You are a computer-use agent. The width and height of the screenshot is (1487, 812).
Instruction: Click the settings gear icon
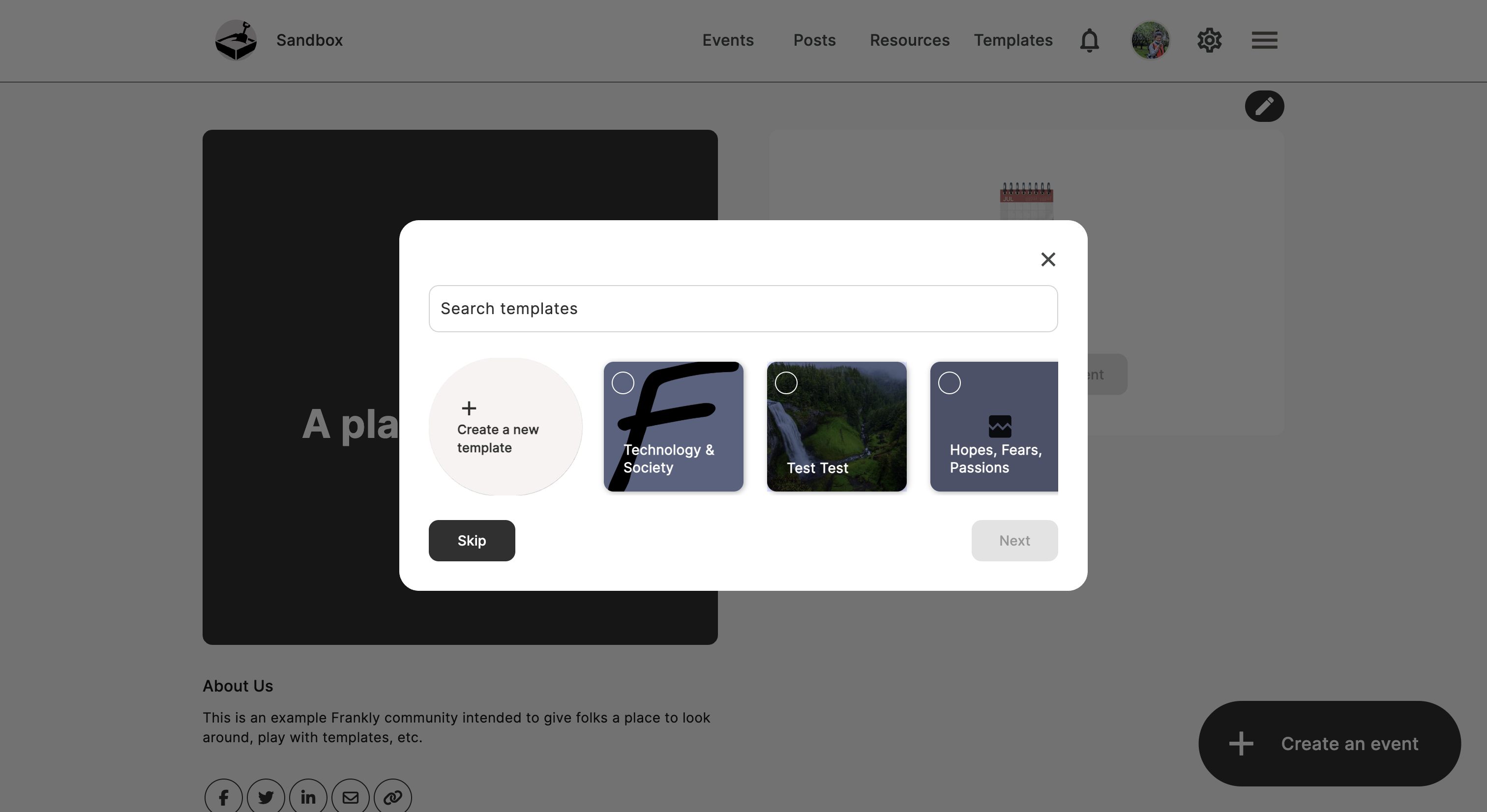point(1209,40)
